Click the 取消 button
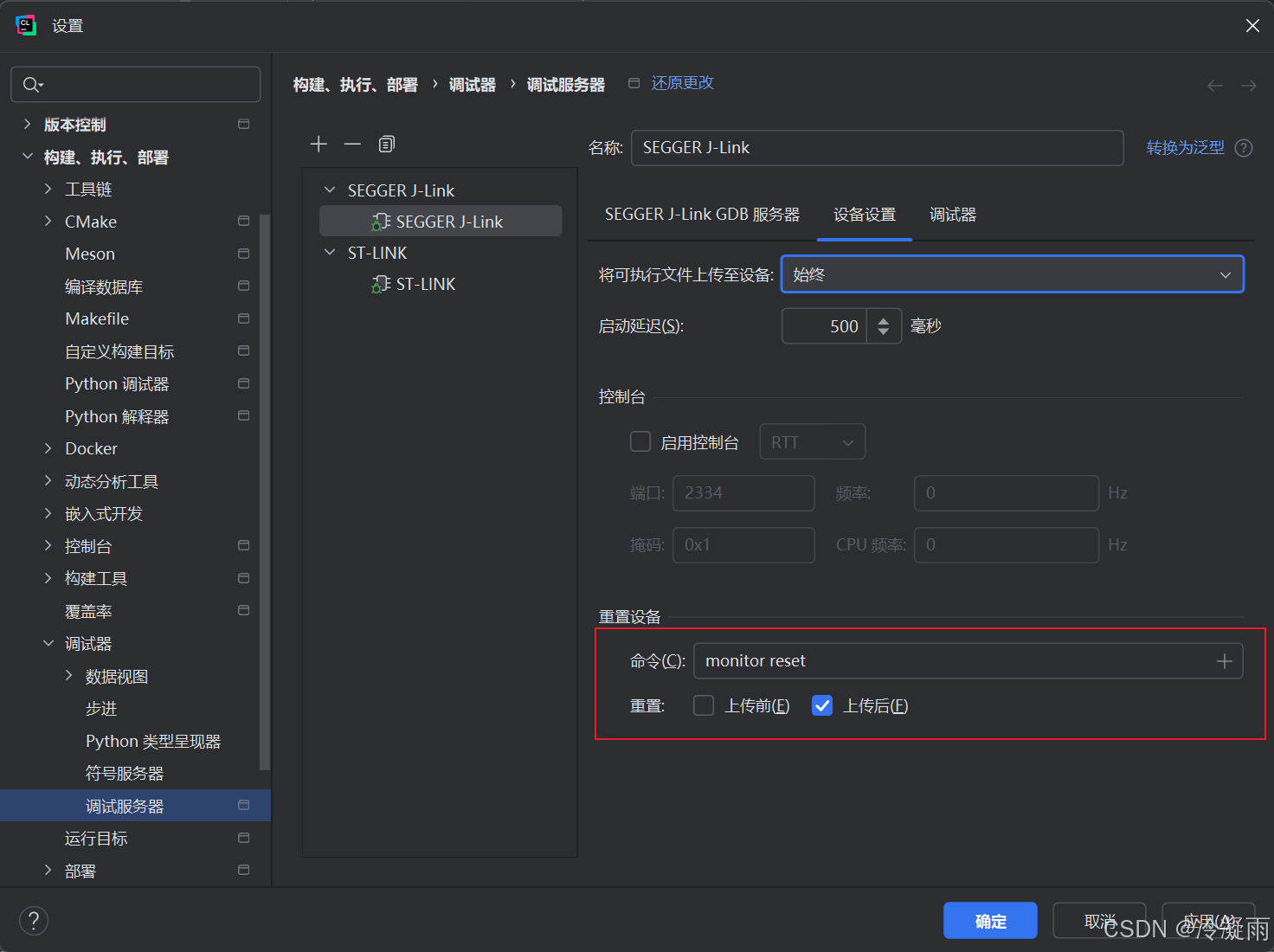Viewport: 1274px width, 952px height. (x=1099, y=921)
